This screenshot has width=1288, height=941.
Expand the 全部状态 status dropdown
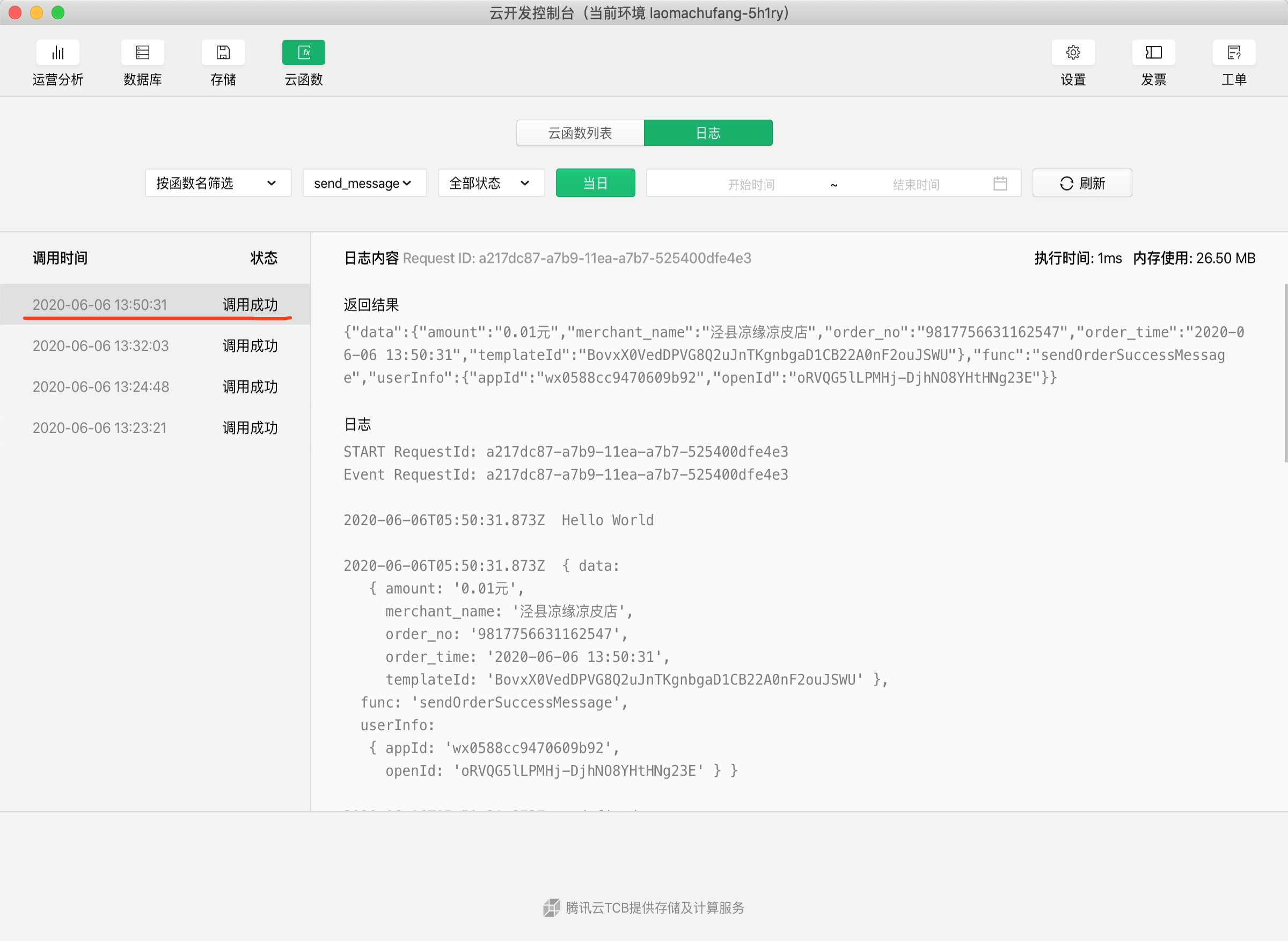[x=491, y=183]
